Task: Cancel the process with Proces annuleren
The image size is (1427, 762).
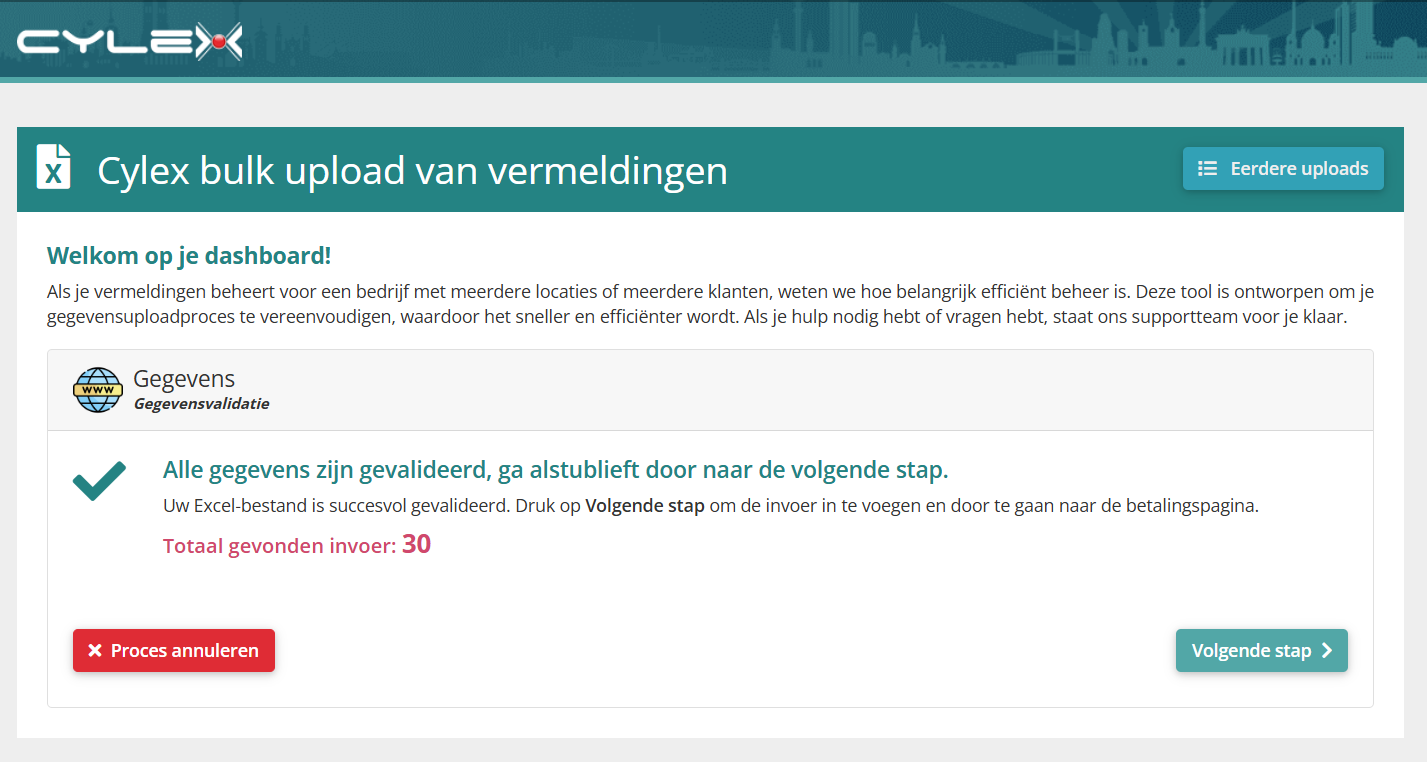Action: (174, 651)
